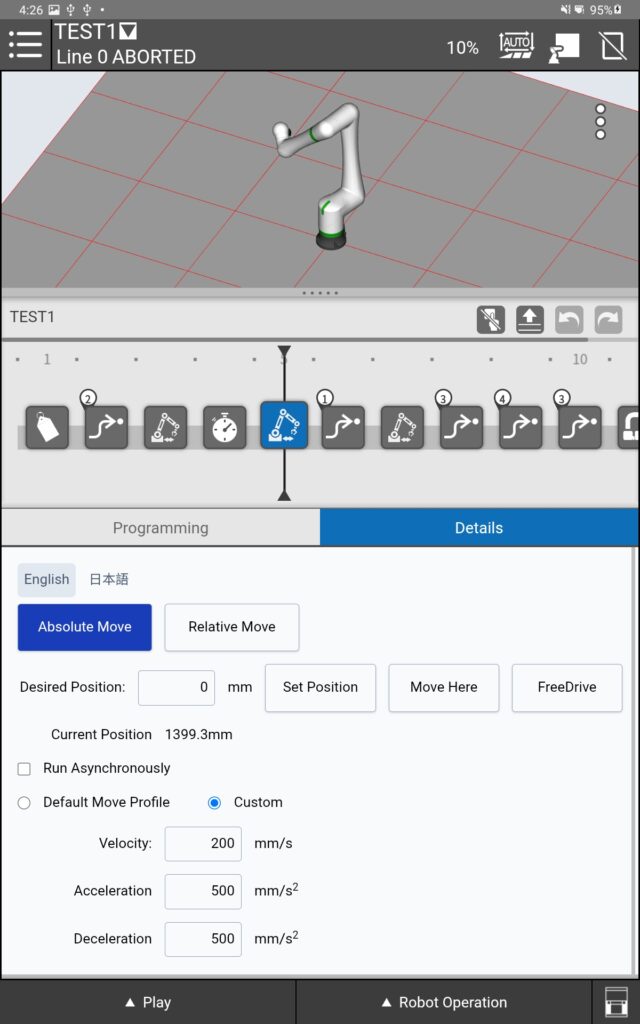This screenshot has height=1024, width=640.
Task: Select the Default Move Profile radio button
Action: [x=24, y=803]
